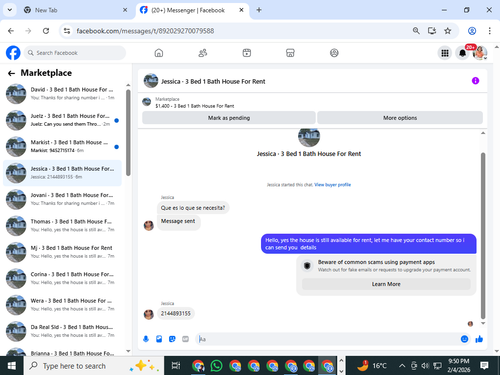Image resolution: width=500 pixels, height=375 pixels.
Task: Click Mark as pending button
Action: [x=229, y=118]
